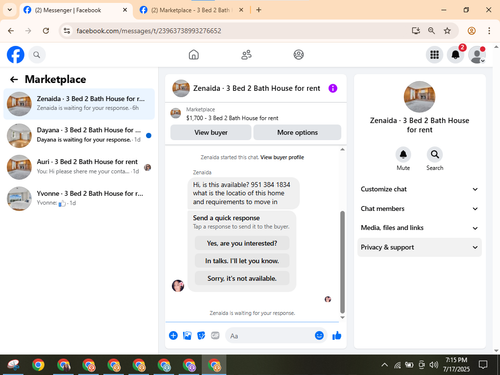Open the volume control in system tray
The height and width of the screenshot is (375, 500).
434,365
